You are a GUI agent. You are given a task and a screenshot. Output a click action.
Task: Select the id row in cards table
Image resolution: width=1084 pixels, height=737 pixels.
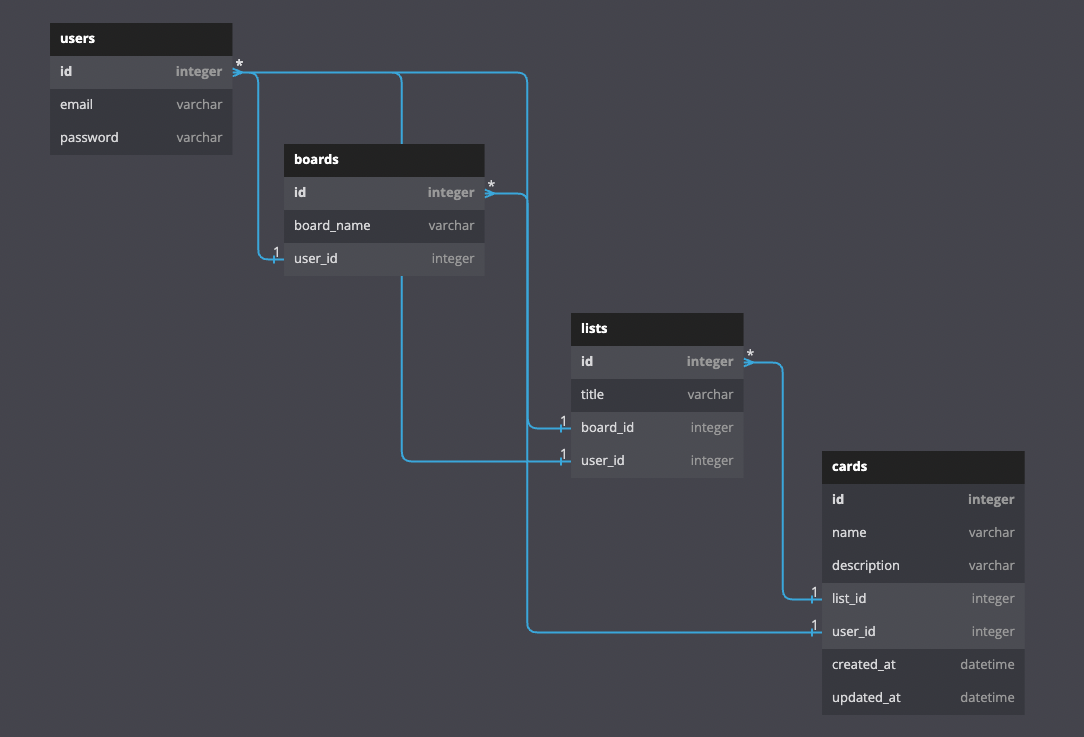(923, 500)
